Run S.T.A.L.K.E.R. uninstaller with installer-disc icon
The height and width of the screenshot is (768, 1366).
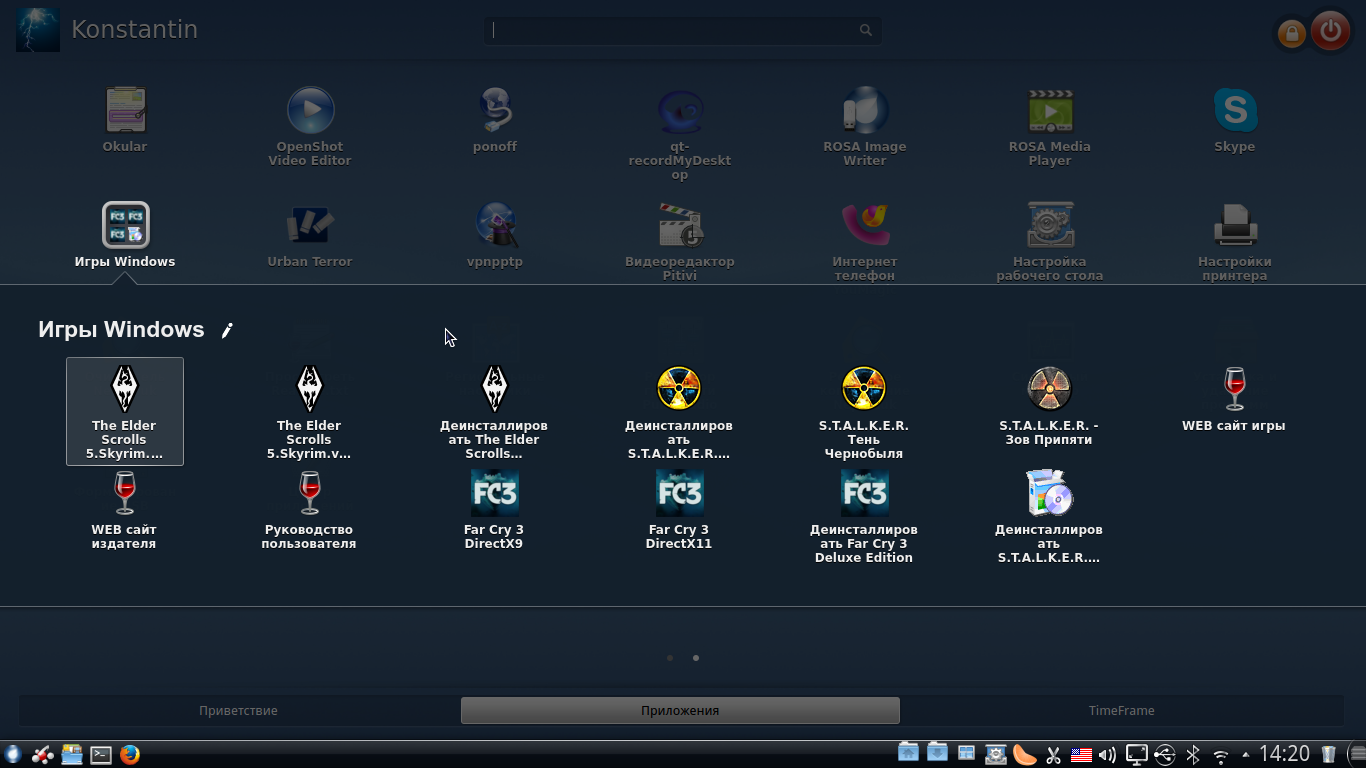(x=1050, y=516)
